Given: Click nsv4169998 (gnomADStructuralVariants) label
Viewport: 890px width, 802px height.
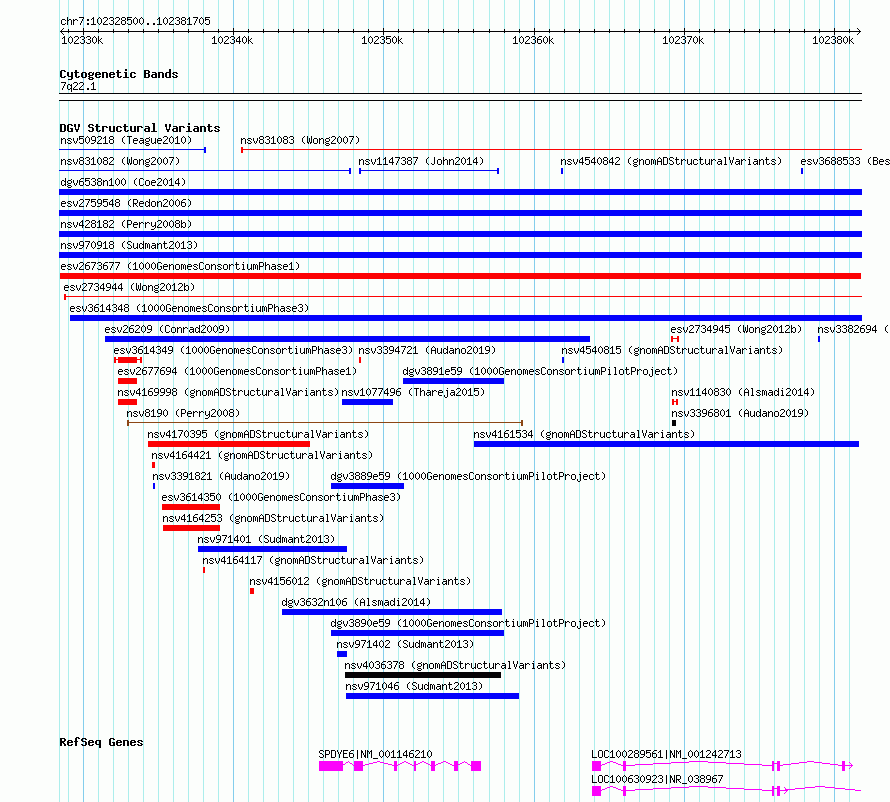Looking at the screenshot, I should (x=228, y=392).
